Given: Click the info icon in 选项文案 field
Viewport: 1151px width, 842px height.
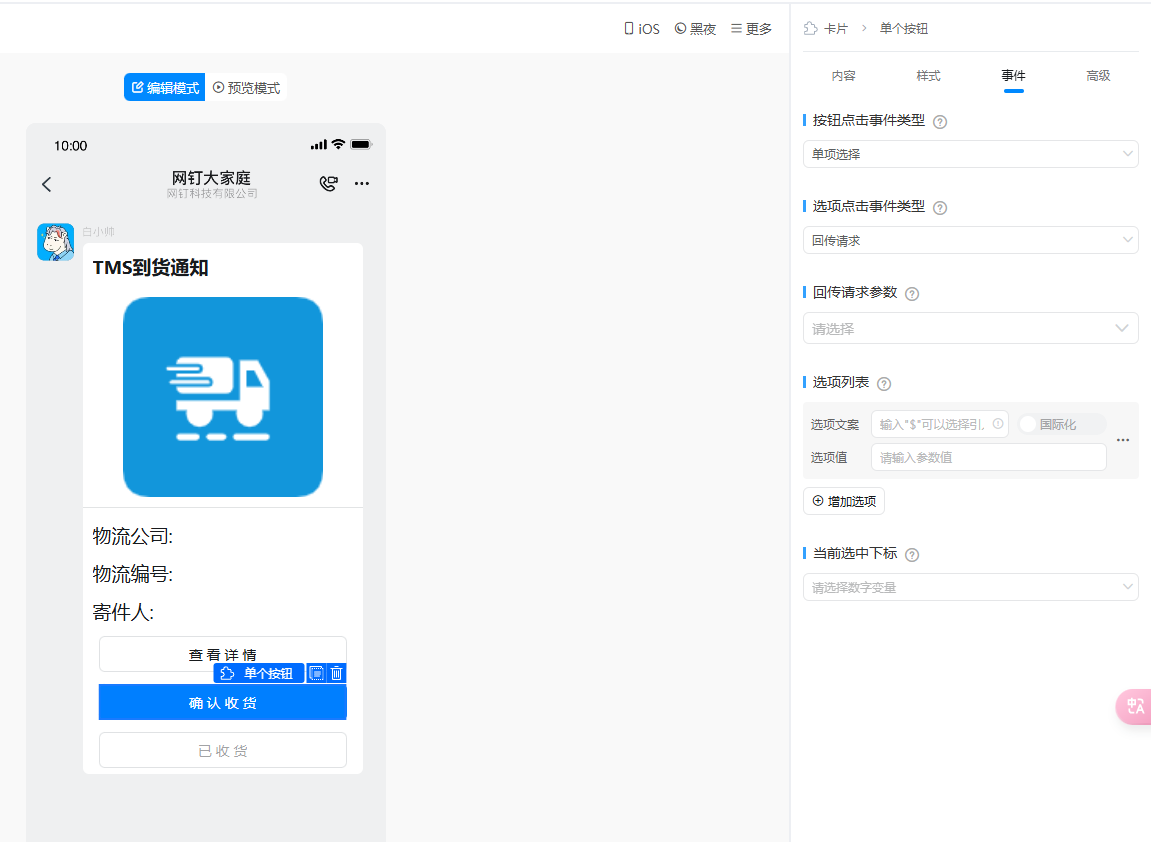Looking at the screenshot, I should click(x=998, y=424).
